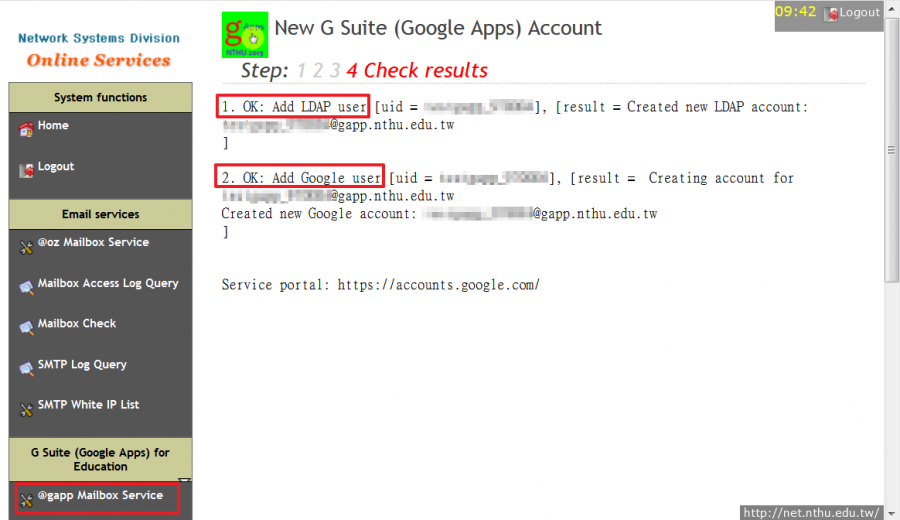Open the @oz Mailbox Service page

coord(93,242)
